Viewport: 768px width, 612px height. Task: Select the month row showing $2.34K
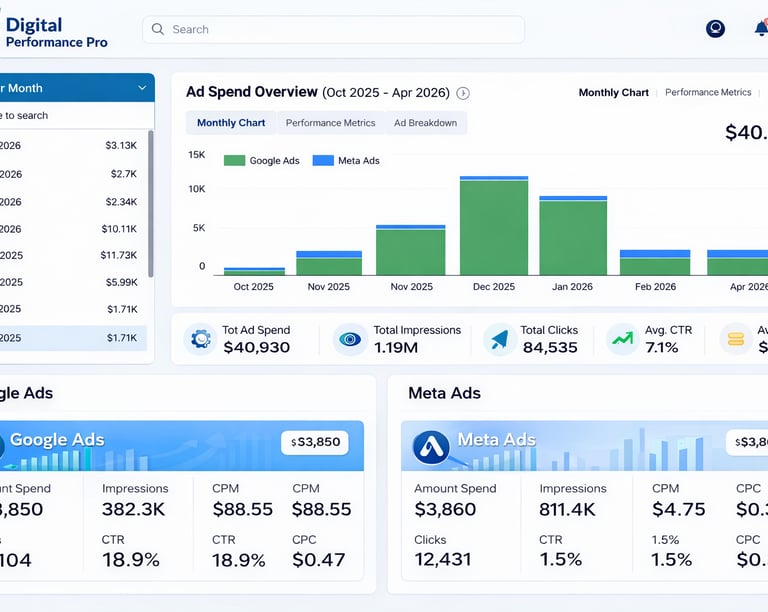click(73, 202)
